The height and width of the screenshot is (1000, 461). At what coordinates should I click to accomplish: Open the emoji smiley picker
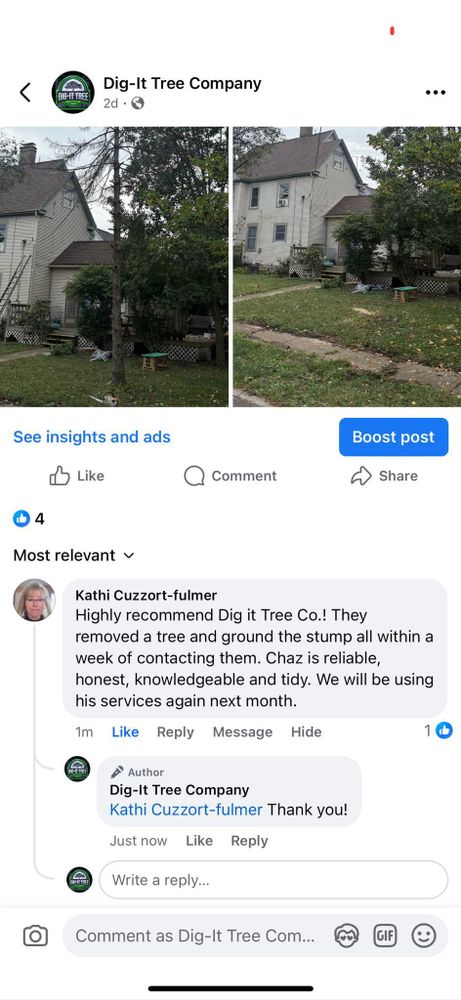[423, 936]
